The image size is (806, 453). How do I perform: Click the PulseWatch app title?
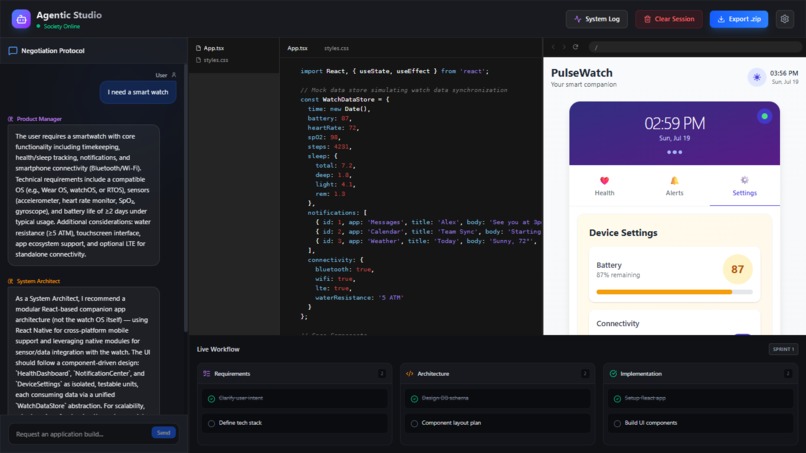coord(581,73)
